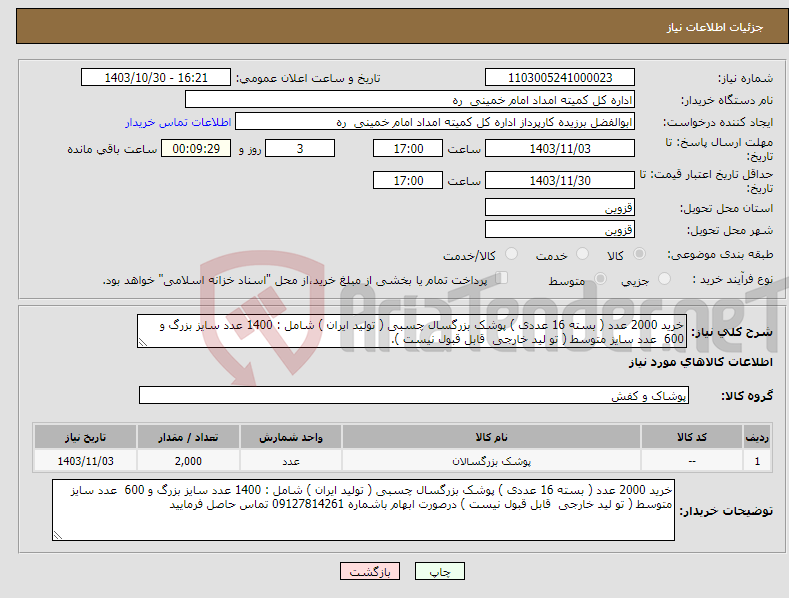Click the price validity date 1403/11/30 field
The height and width of the screenshot is (598, 789).
point(560,180)
